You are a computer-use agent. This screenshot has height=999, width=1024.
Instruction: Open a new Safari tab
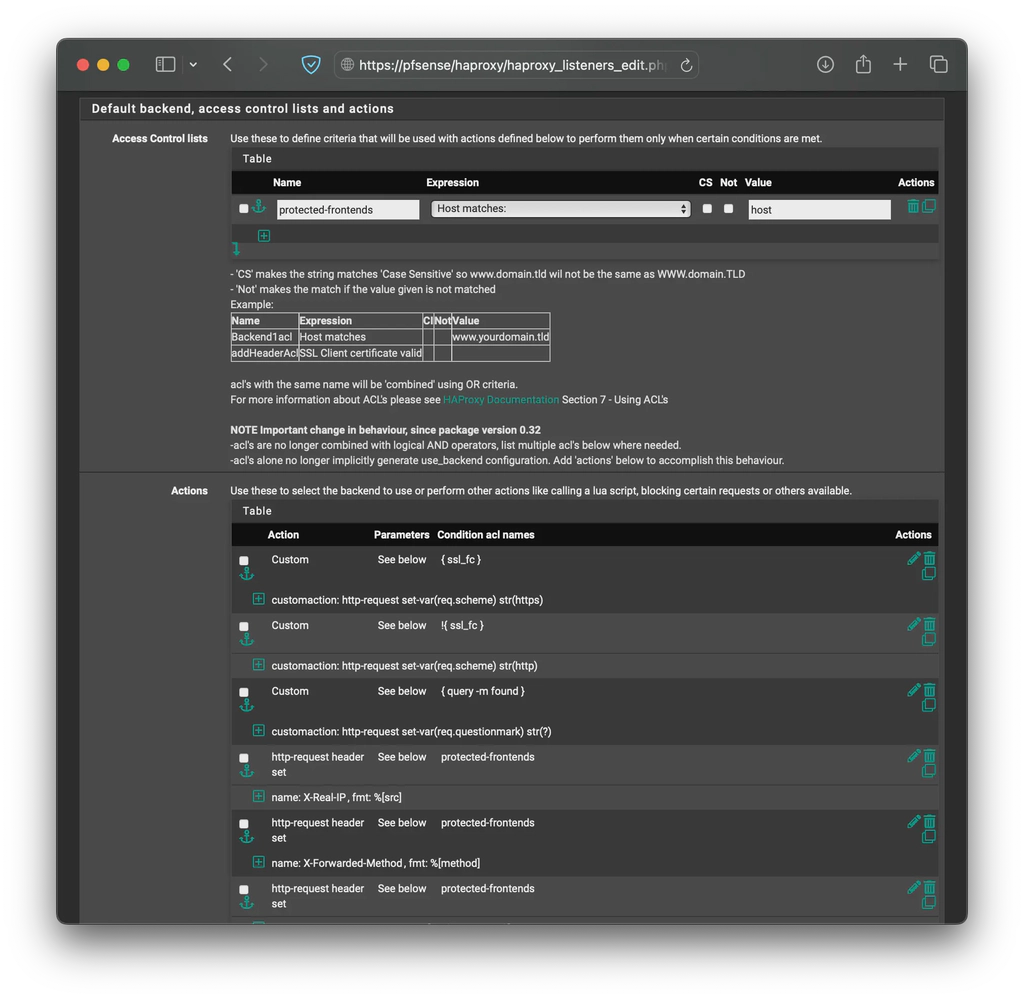click(900, 63)
